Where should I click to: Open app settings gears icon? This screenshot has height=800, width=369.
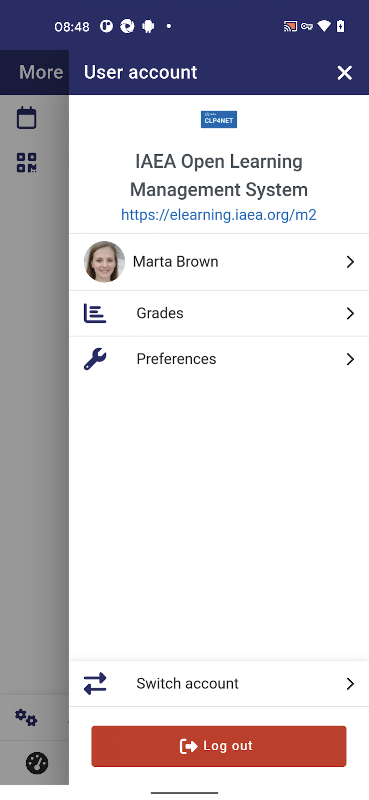26,718
